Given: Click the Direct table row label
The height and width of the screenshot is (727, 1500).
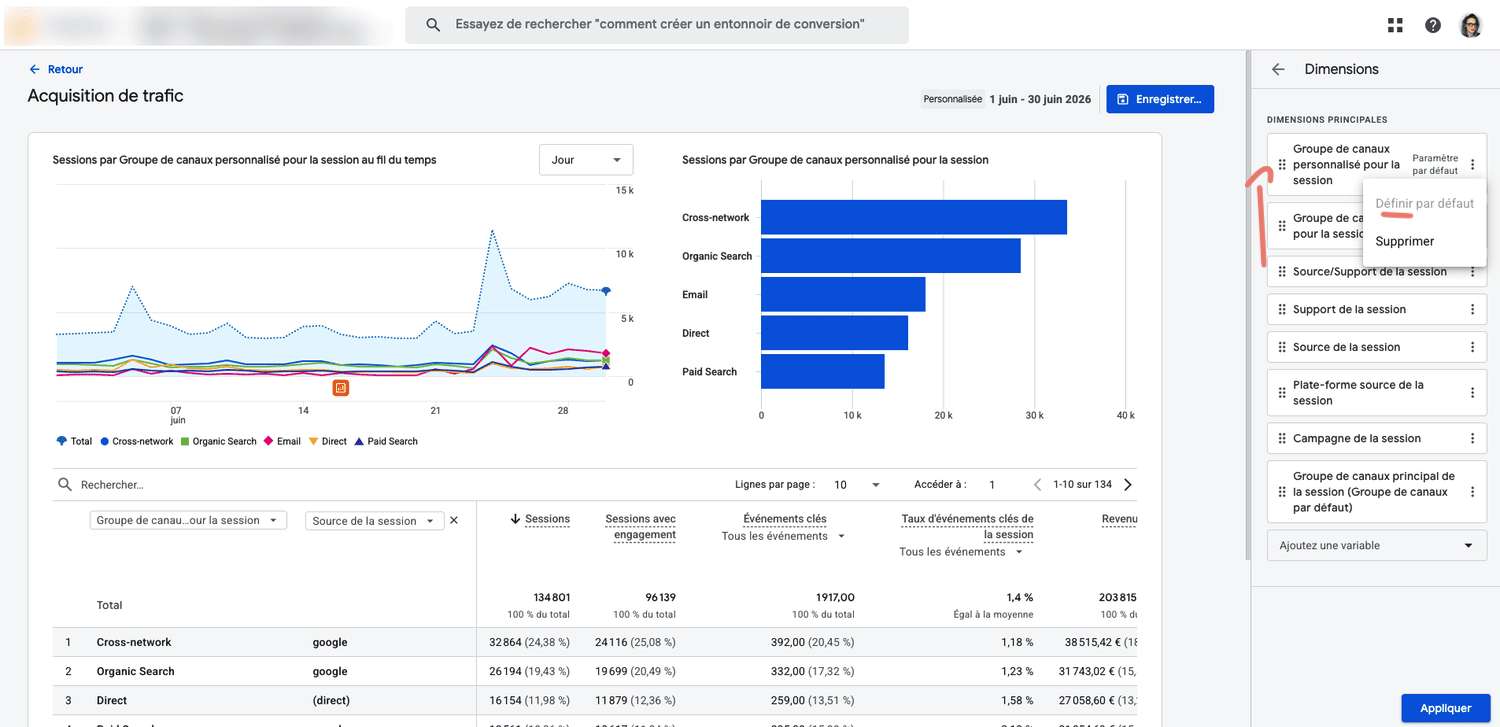Looking at the screenshot, I should 114,700.
